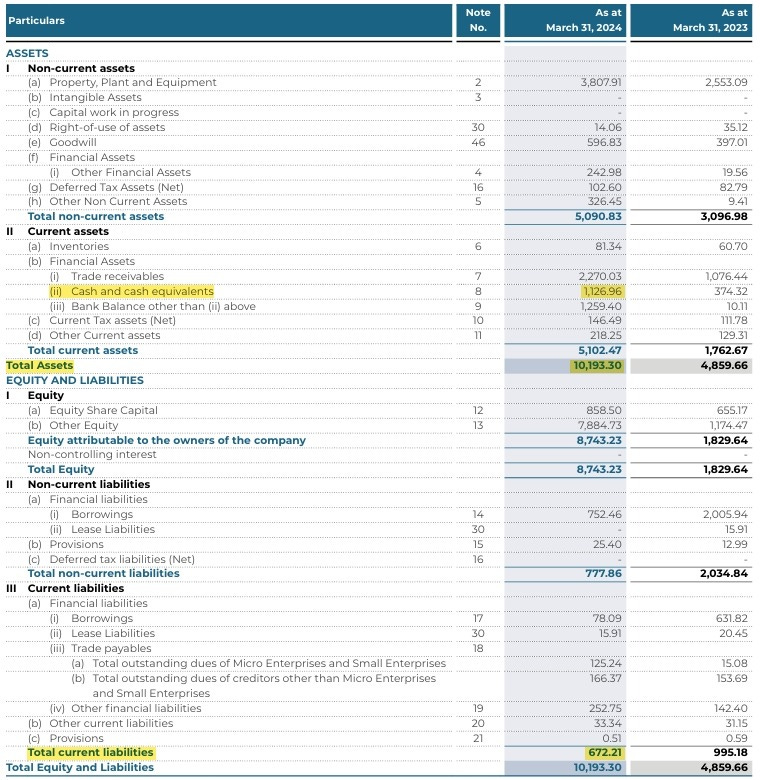Select the 'As at March 31, 2023' header
Viewport: 760px width, 780px height.
[691, 20]
